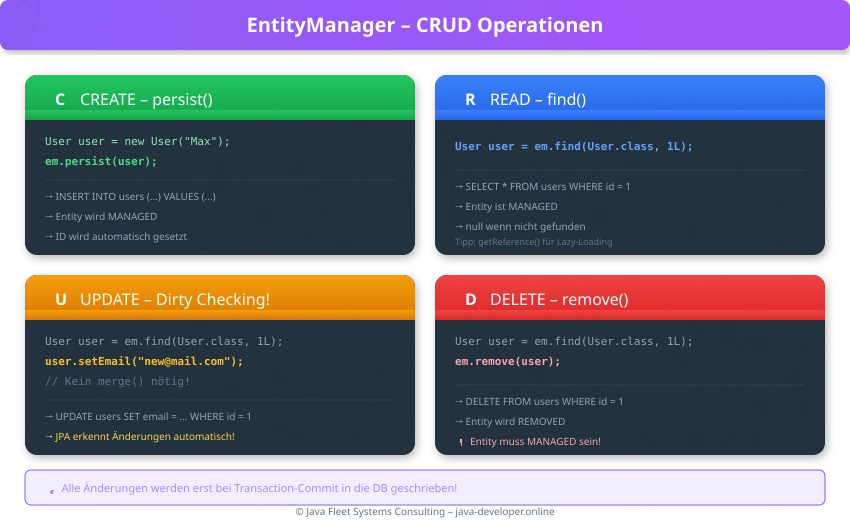Click the blue "R" letter badge

[x=470, y=99]
